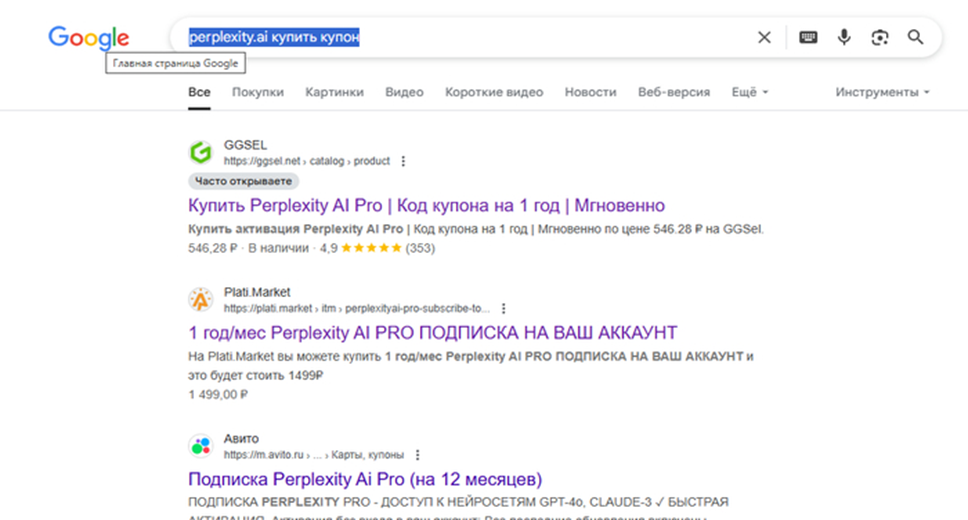Viewport: 968px width, 520px height.
Task: Open the 1 год/мес Perplexity AI PRO link
Action: click(433, 333)
